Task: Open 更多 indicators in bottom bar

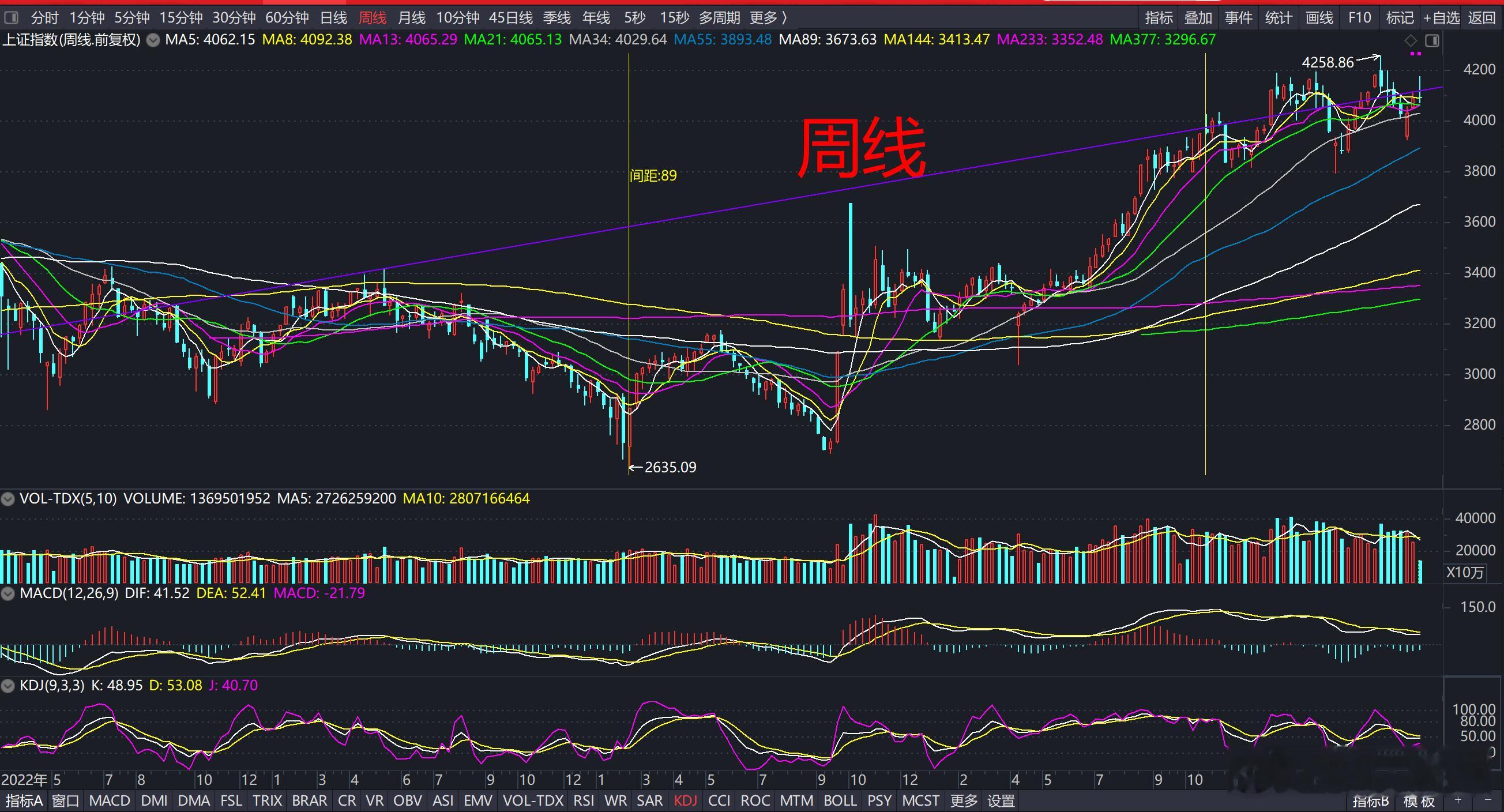Action: [x=963, y=801]
